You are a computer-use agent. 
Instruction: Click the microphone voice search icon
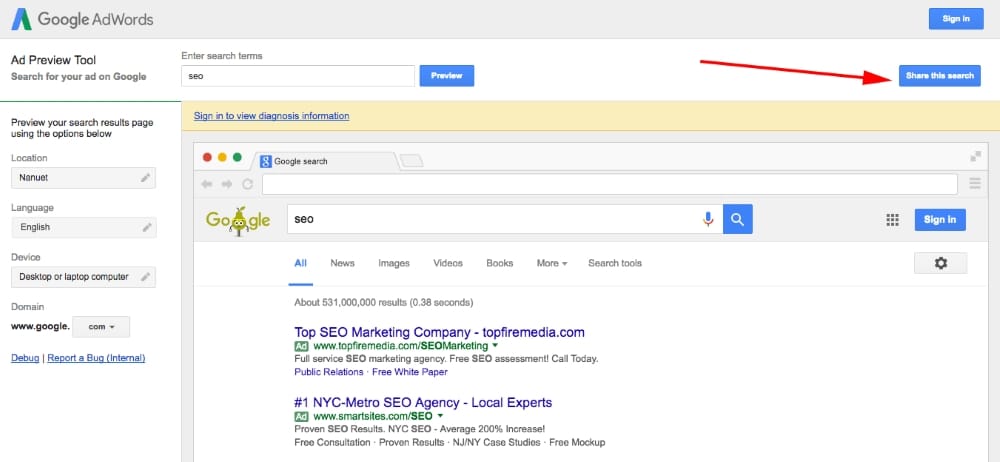point(708,219)
